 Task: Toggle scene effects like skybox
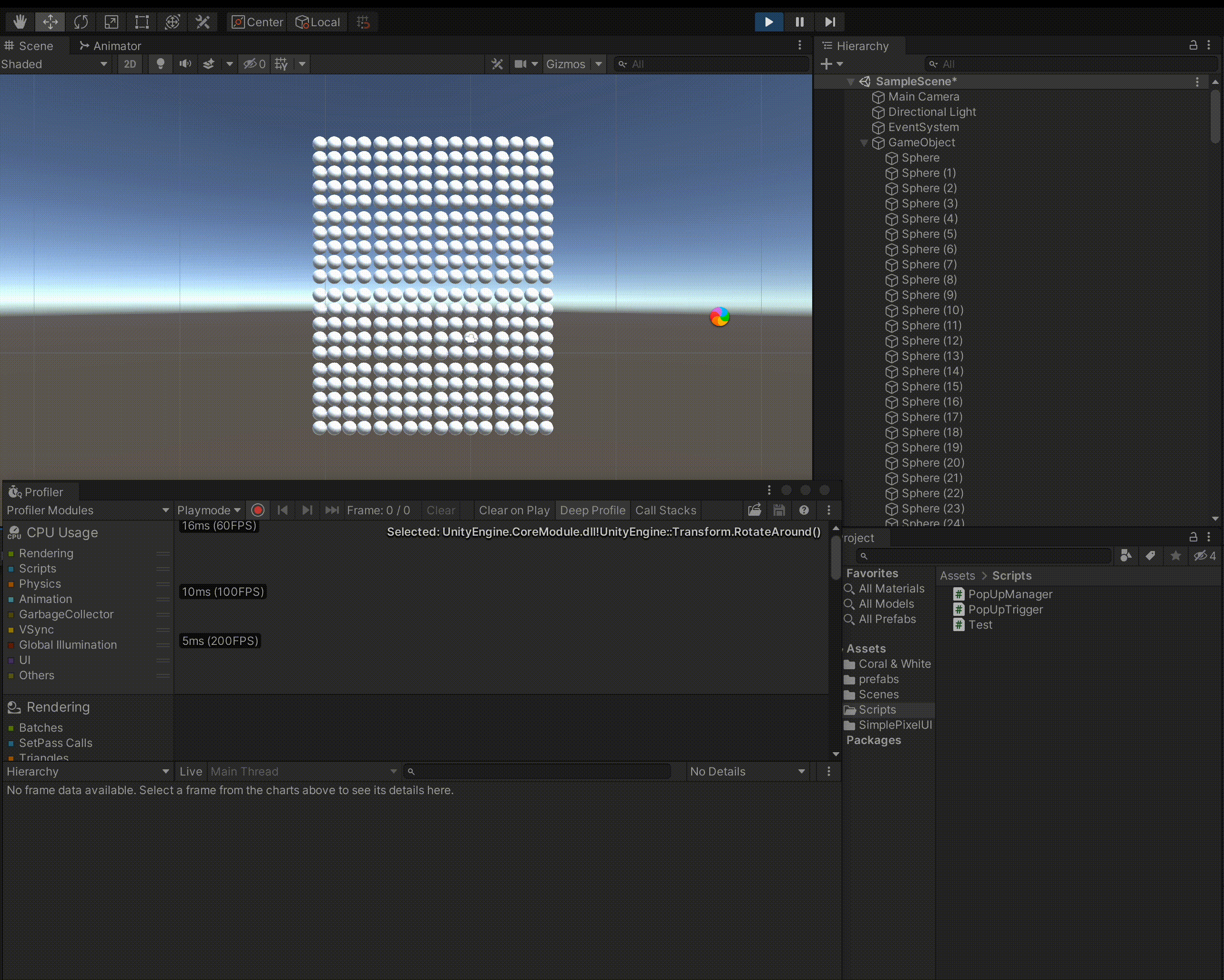[x=209, y=64]
